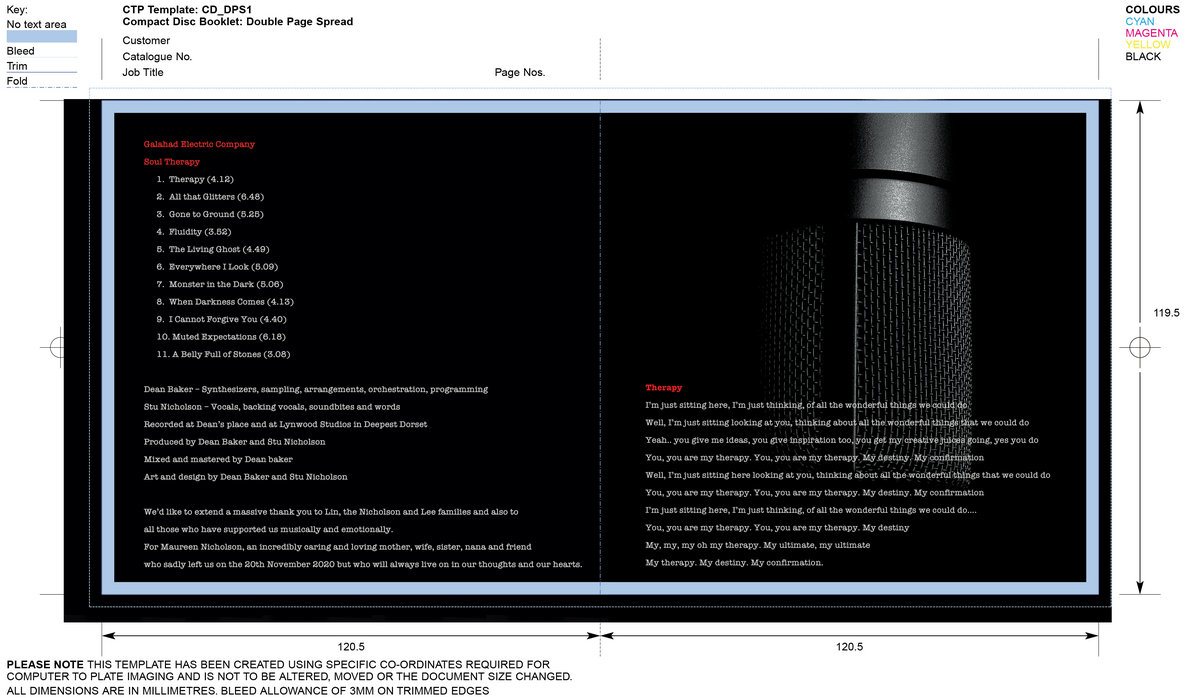Viewport: 1200px width, 697px height.
Task: Click the left page 120.5 width dimension
Action: (x=350, y=647)
